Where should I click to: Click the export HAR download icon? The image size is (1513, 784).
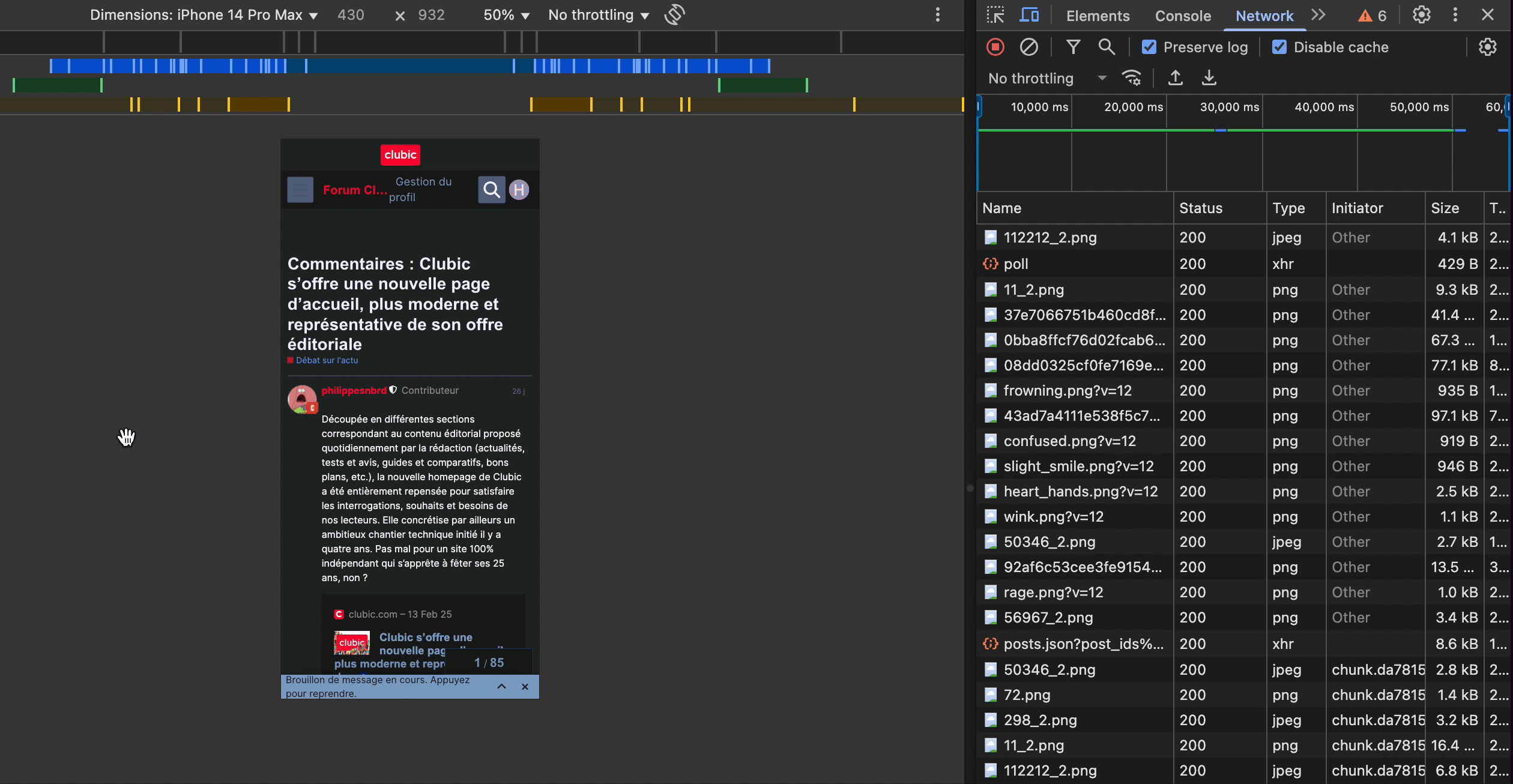point(1209,78)
